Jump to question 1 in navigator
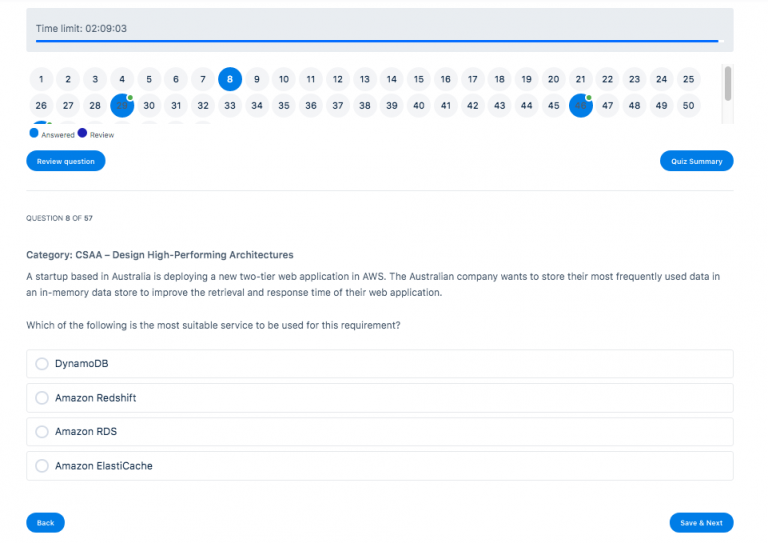 (41, 79)
